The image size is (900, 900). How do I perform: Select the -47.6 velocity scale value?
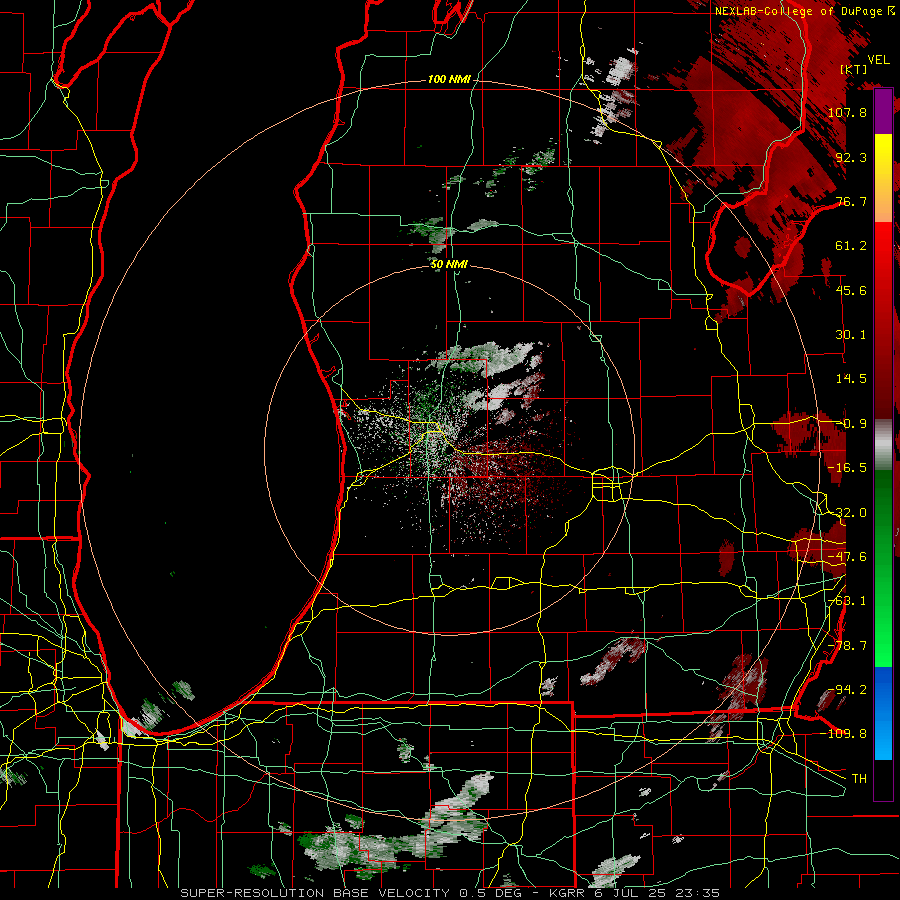(x=847, y=557)
